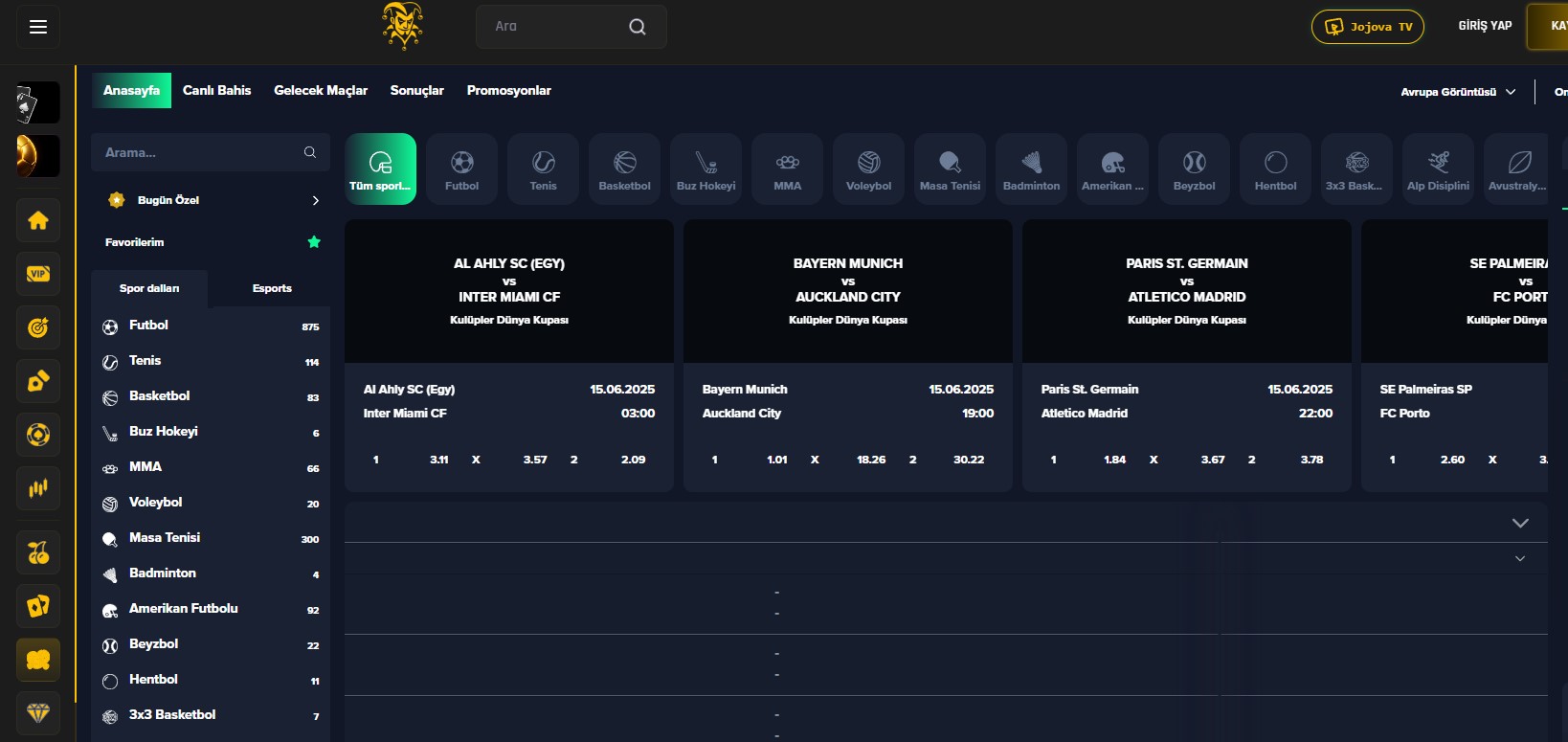Open Gelecek Maçlar tab
Screen dimensions: 1568x742
click(x=321, y=90)
